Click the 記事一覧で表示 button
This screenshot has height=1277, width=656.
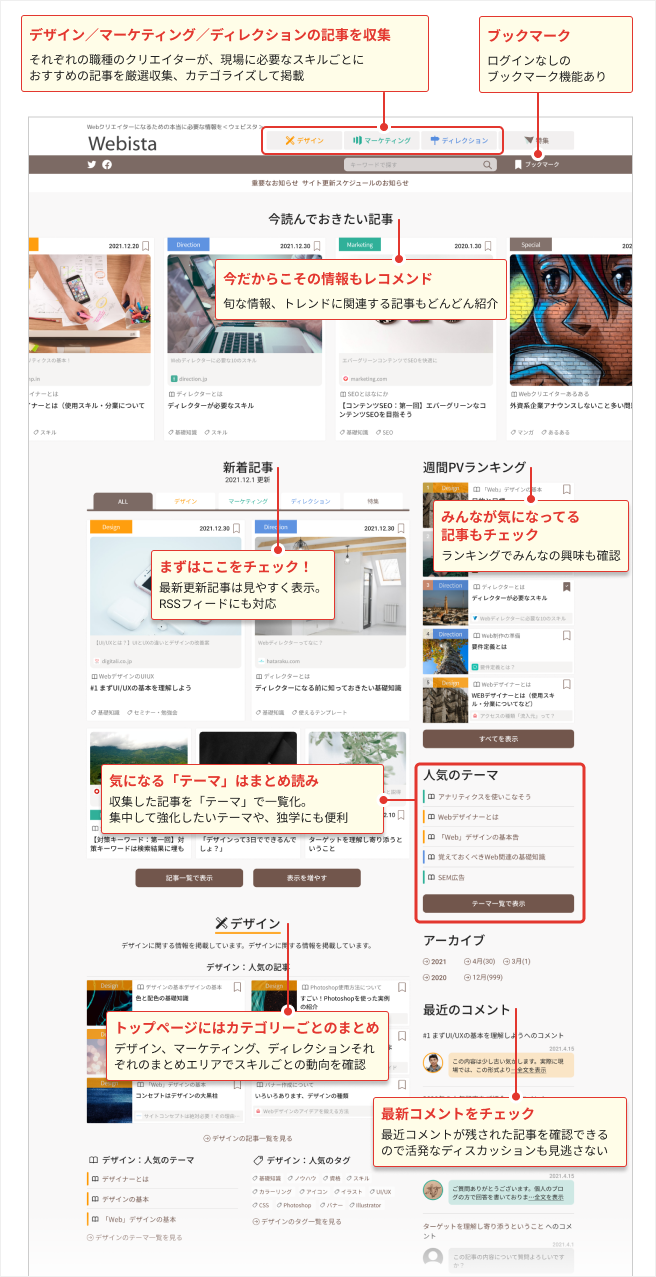(x=189, y=878)
